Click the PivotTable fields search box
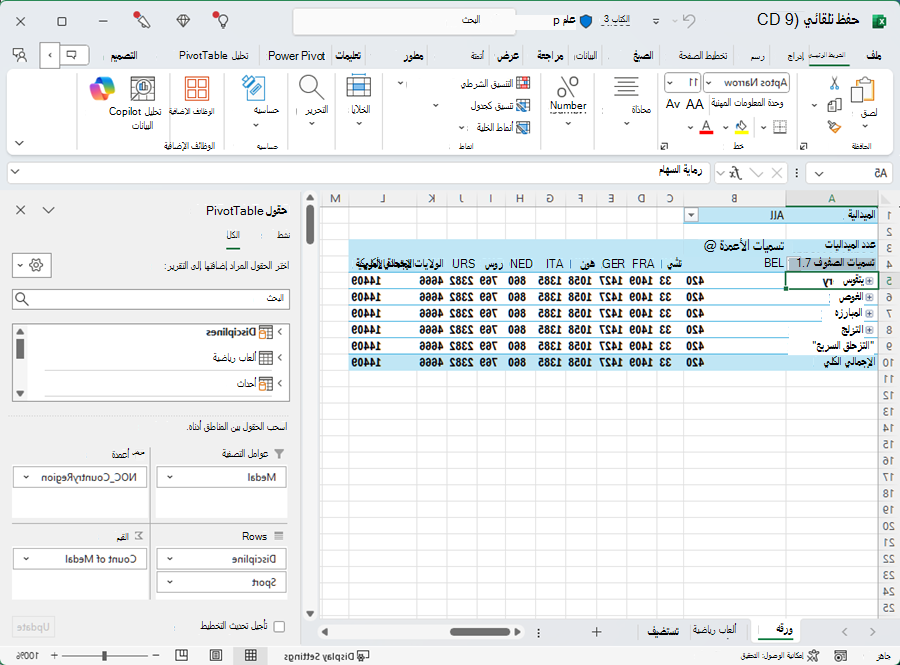The image size is (900, 665). click(x=151, y=298)
